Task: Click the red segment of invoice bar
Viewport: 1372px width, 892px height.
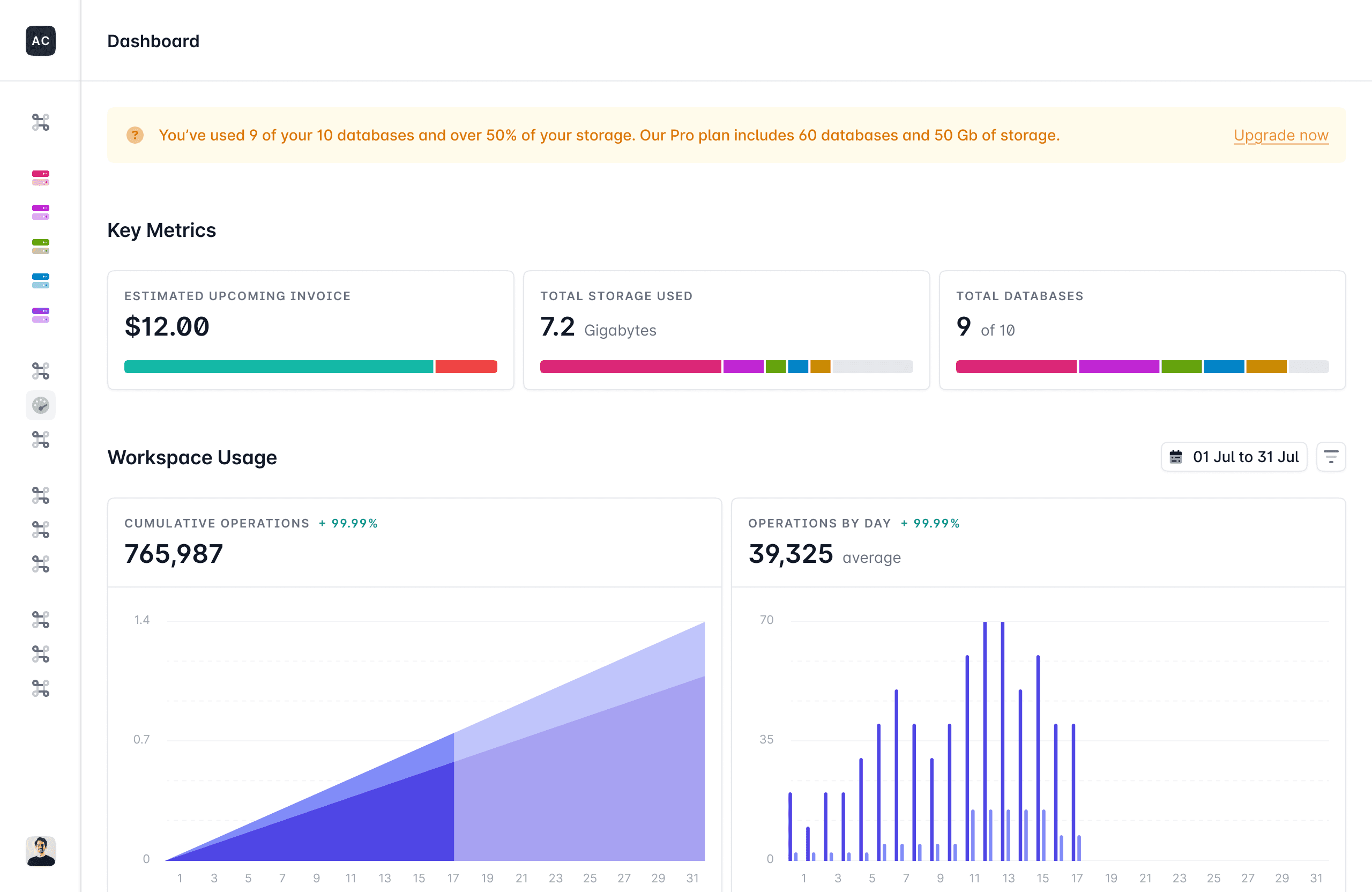Action: (x=466, y=367)
